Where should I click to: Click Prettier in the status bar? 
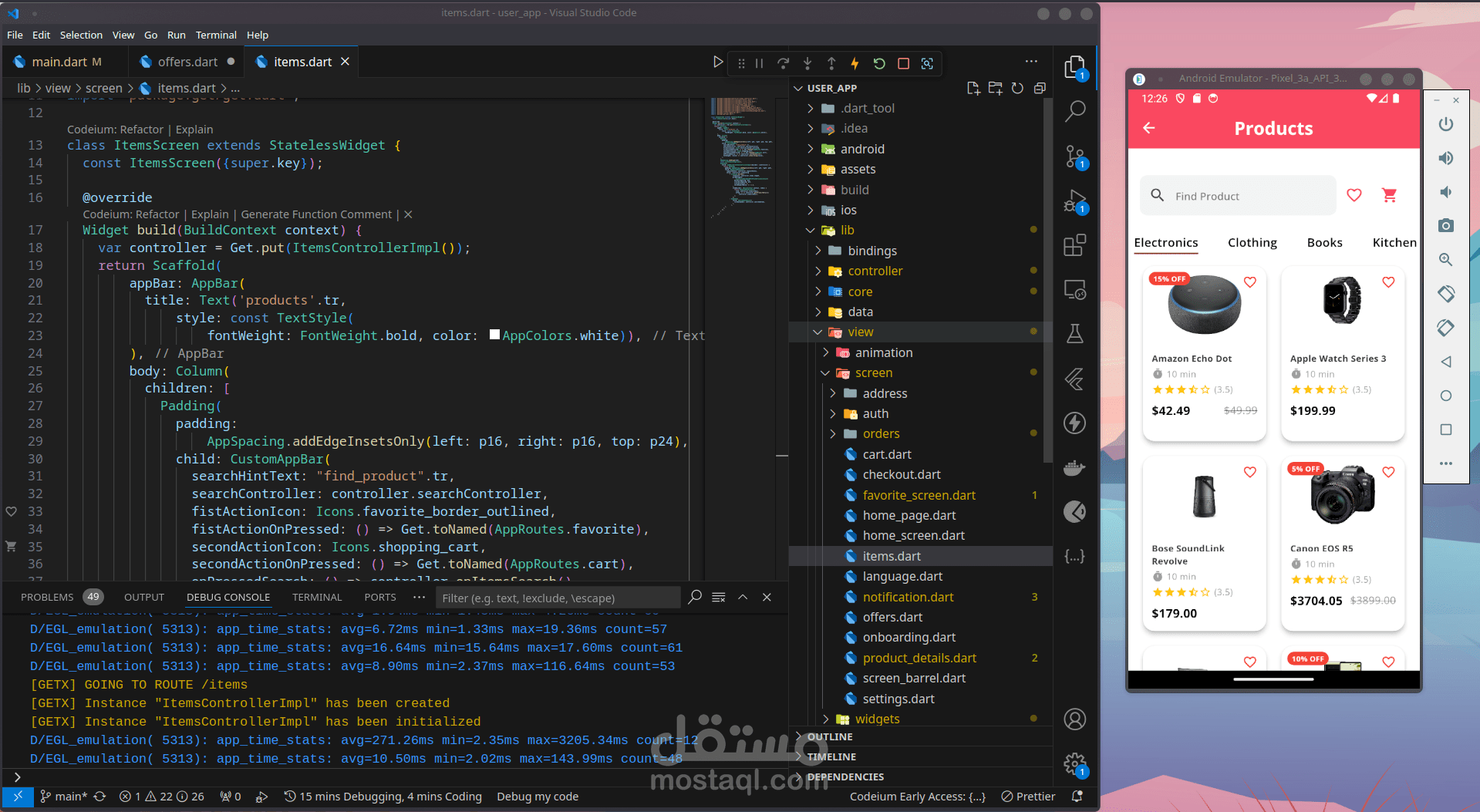(x=1028, y=797)
